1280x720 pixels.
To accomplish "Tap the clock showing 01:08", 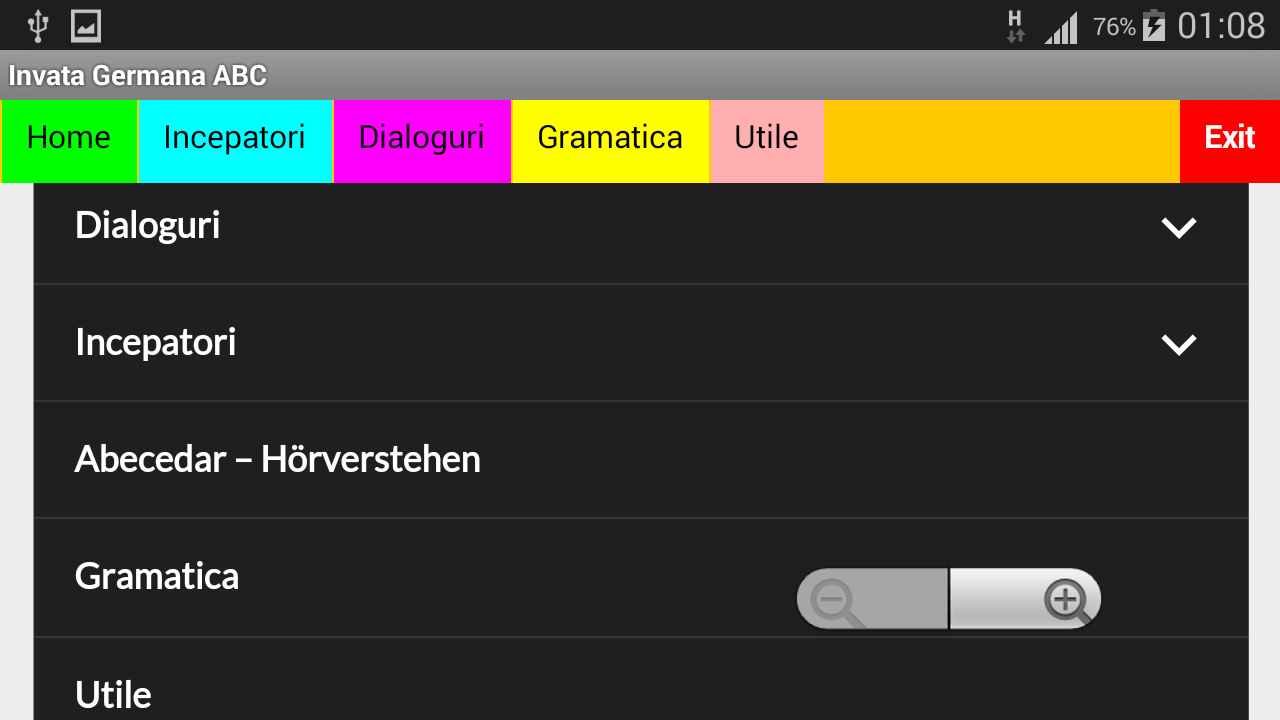I will 1221,25.
